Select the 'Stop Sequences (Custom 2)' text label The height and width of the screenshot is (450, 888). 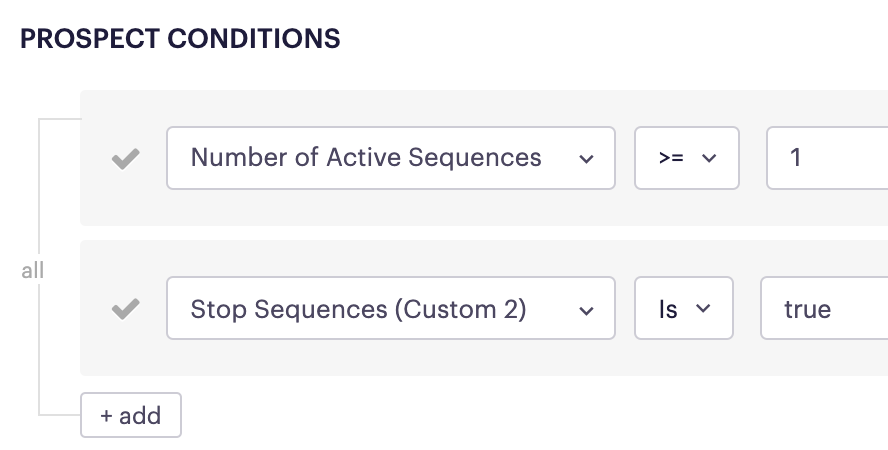pos(358,309)
